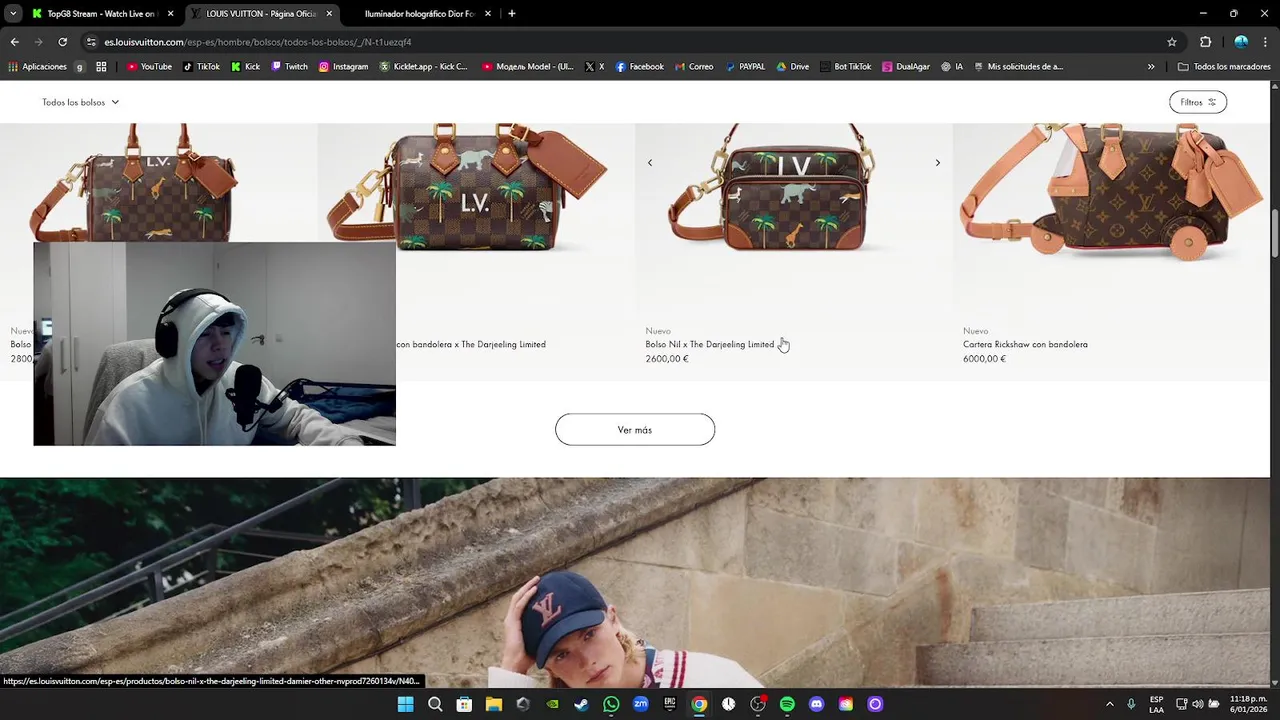This screenshot has height=720, width=1280.
Task: Open the clock showing 11:18 p.m.
Action: click(1248, 704)
